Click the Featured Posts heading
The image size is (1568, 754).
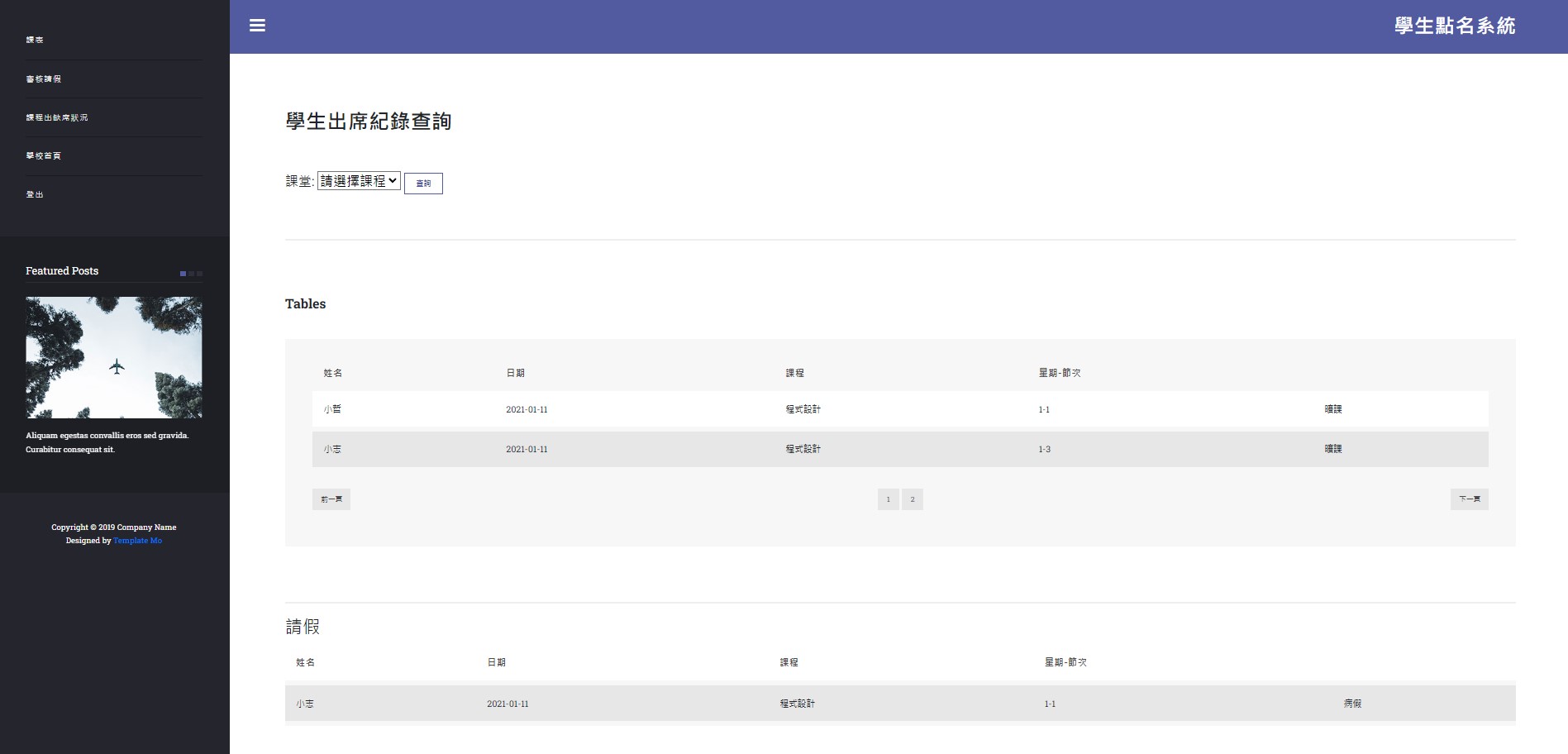[62, 271]
